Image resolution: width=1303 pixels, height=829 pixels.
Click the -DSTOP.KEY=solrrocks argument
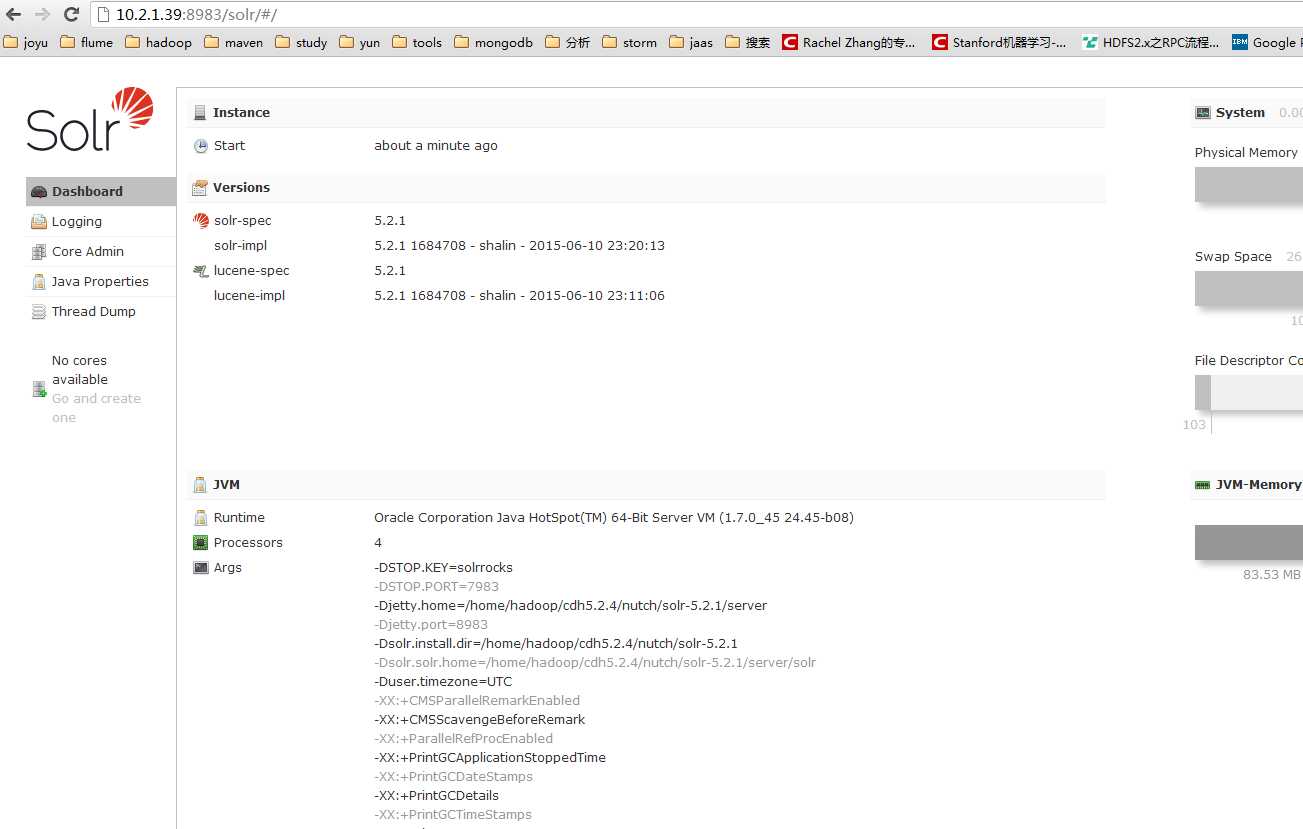click(443, 567)
